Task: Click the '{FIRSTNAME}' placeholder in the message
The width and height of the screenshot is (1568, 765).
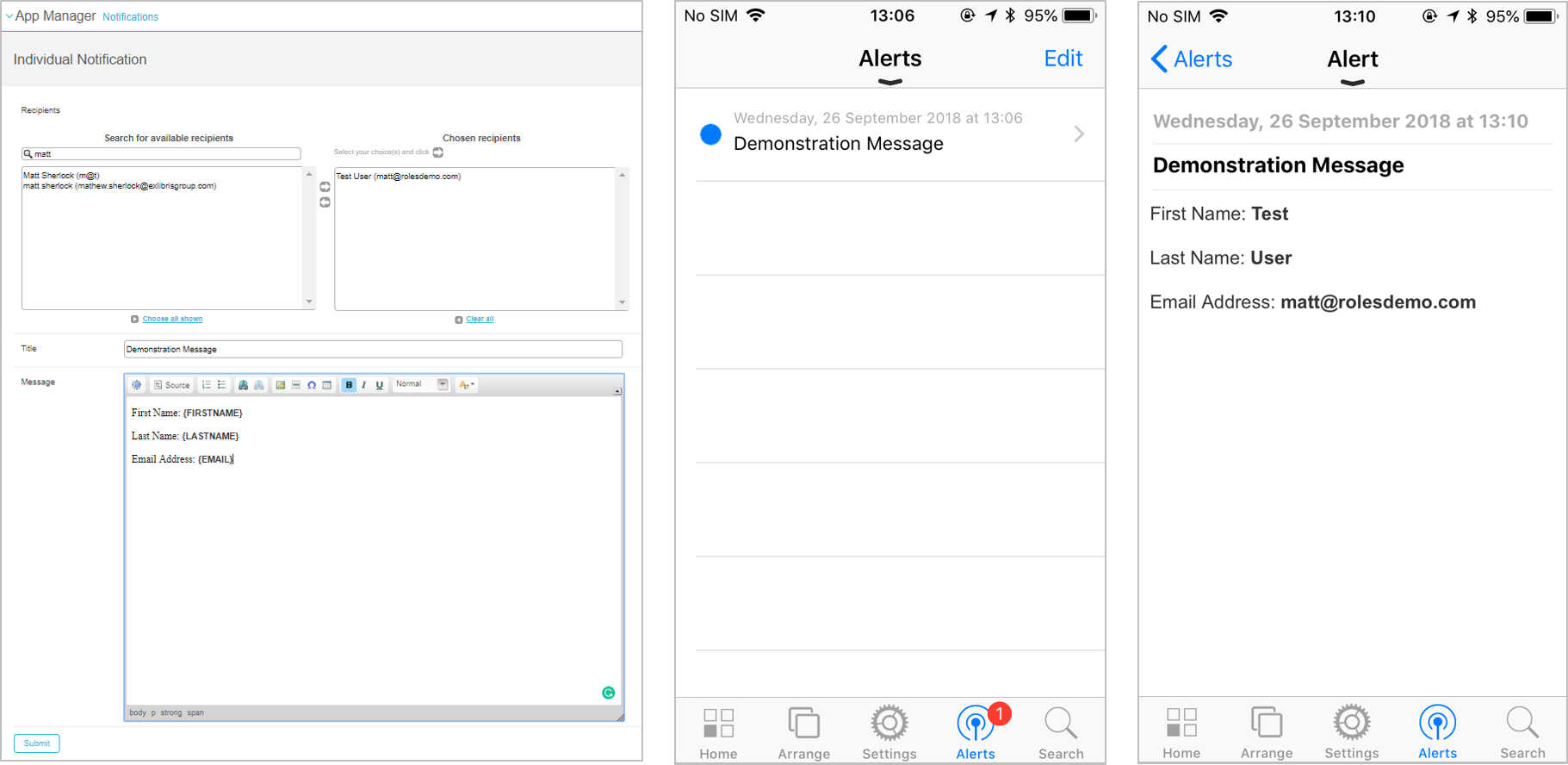Action: pyautogui.click(x=213, y=414)
